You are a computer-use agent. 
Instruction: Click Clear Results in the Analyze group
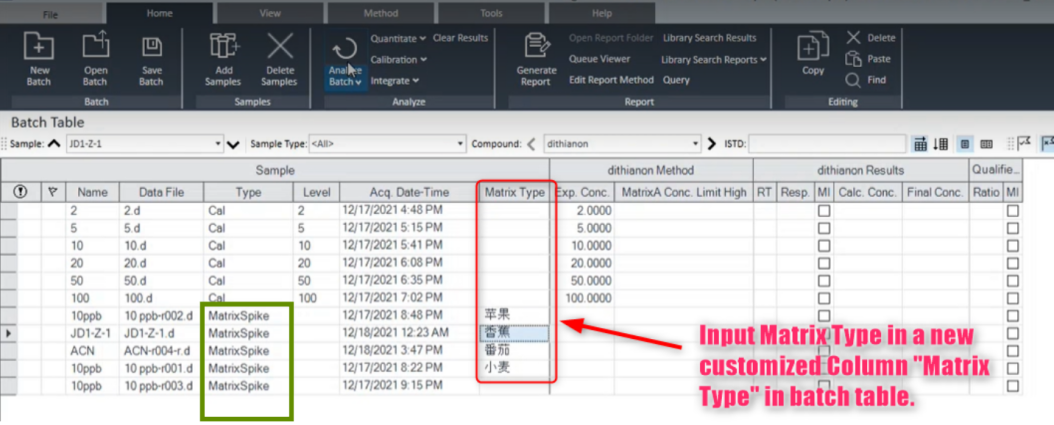(460, 38)
